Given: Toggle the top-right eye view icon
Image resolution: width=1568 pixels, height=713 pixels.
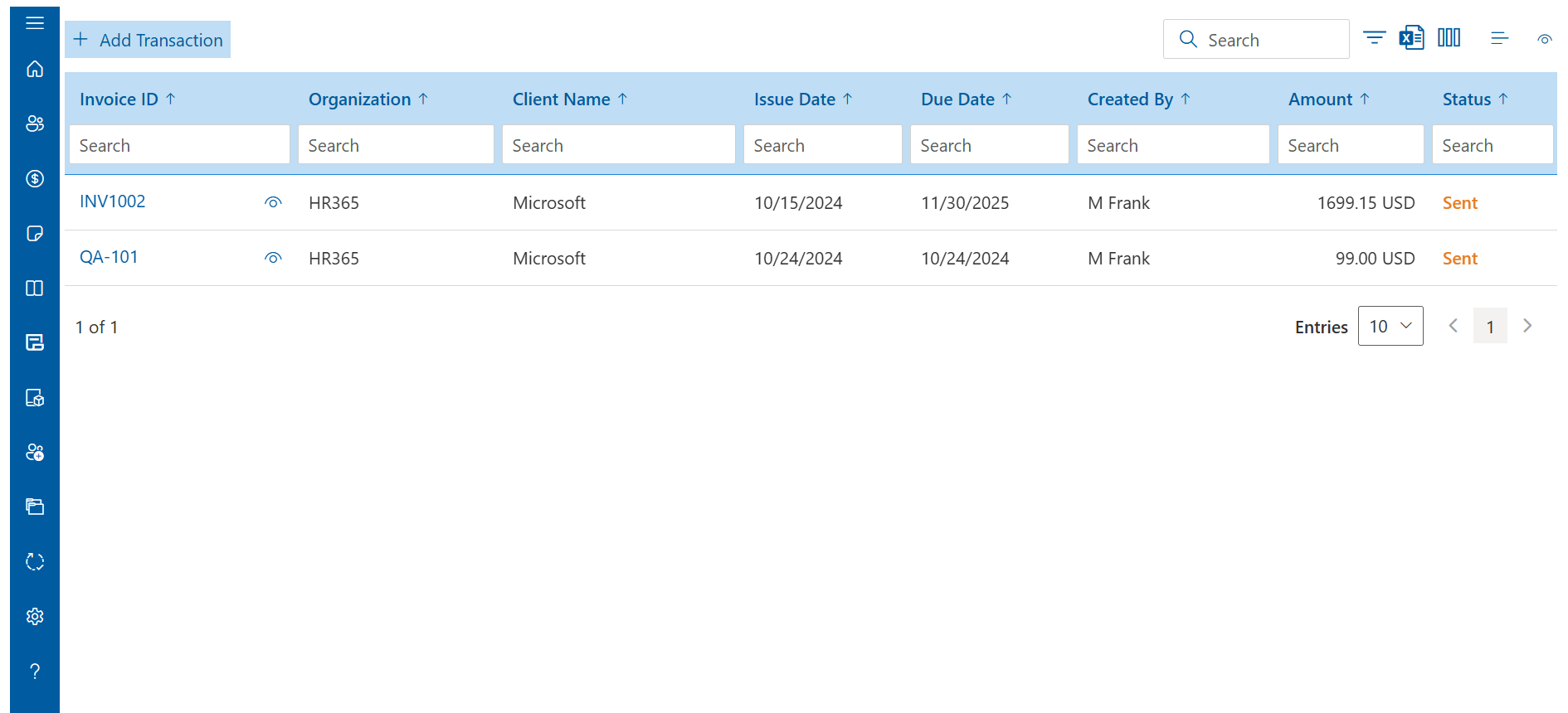Looking at the screenshot, I should tap(1545, 39).
